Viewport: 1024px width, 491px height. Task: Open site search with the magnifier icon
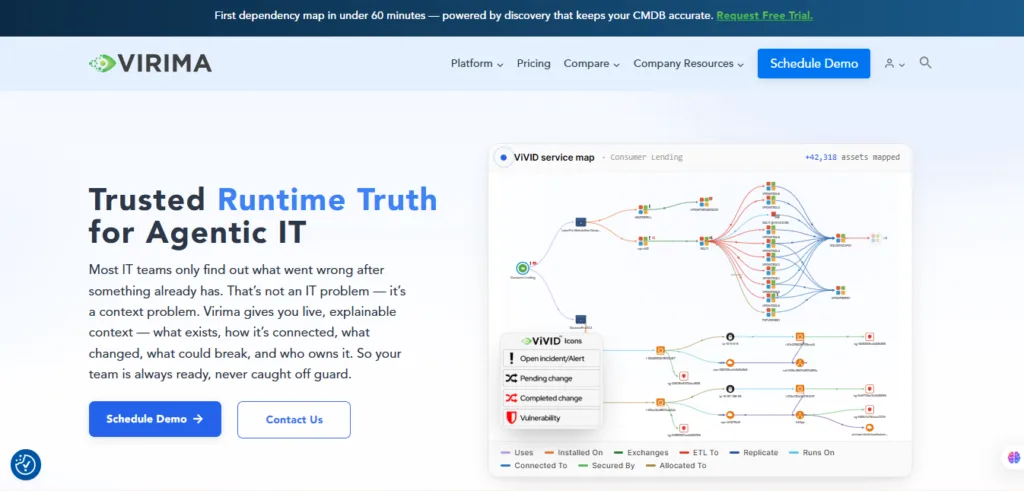pos(925,63)
